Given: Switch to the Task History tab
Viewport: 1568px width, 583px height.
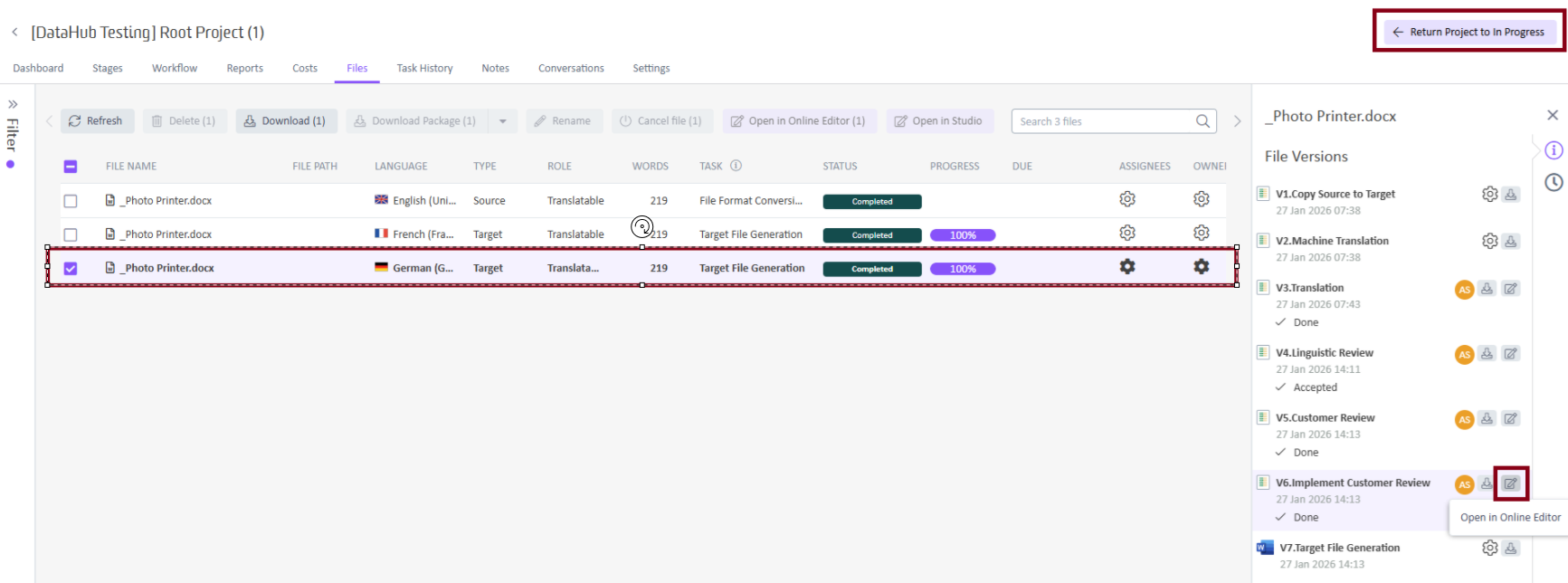Looking at the screenshot, I should click(424, 68).
